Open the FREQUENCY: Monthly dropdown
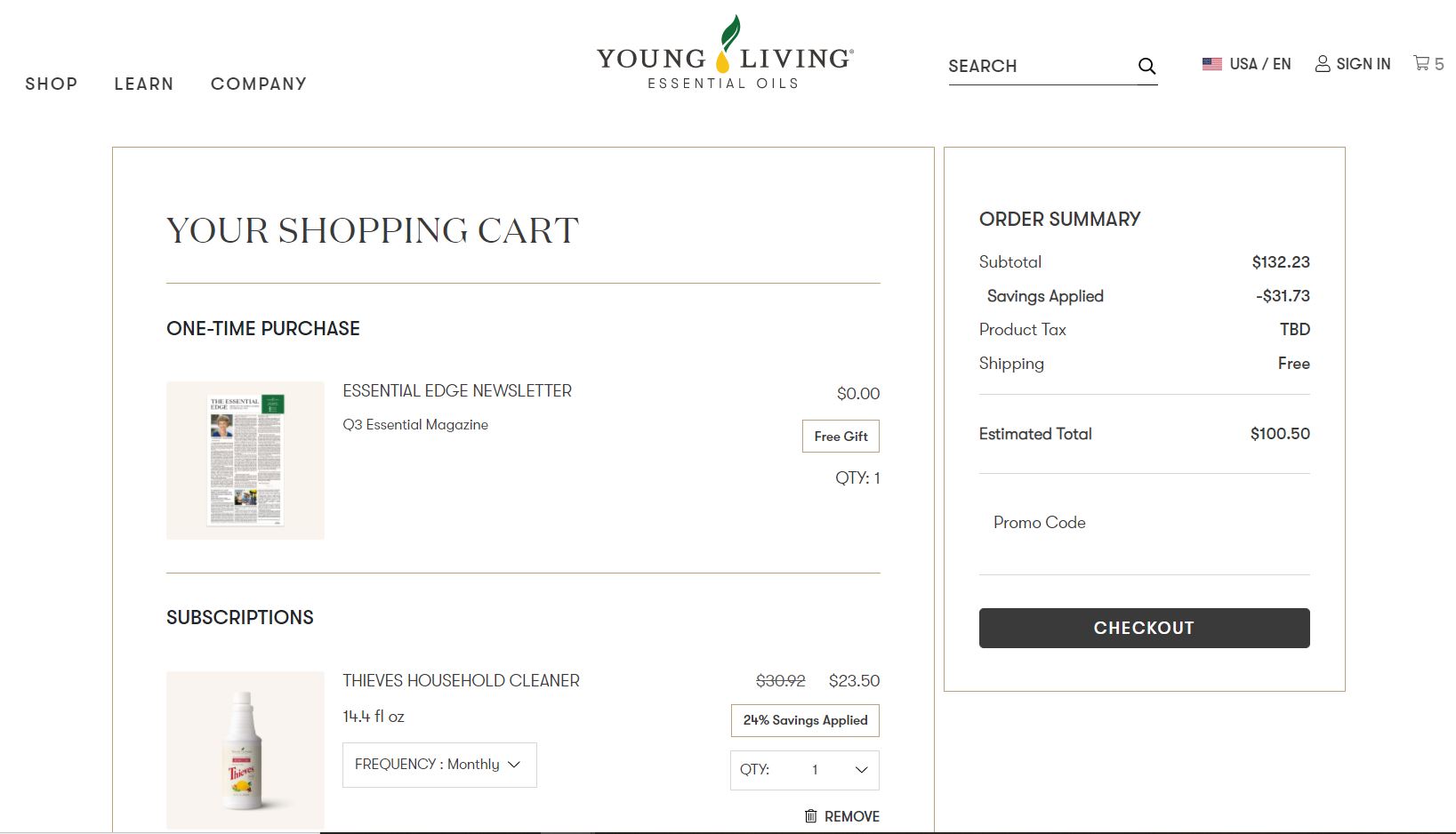 [x=438, y=764]
